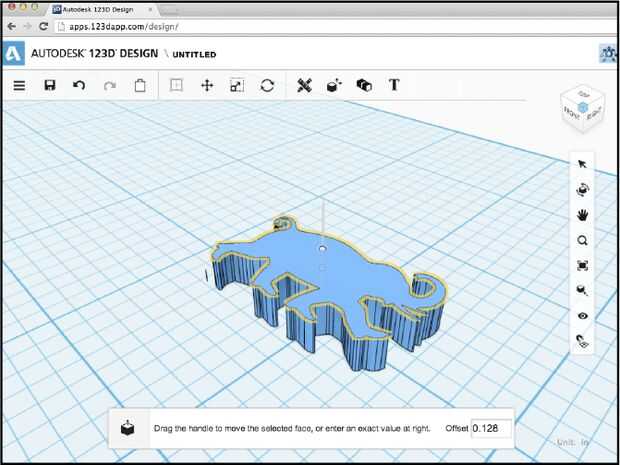Image resolution: width=620 pixels, height=465 pixels.
Task: Open the primitives cylinder tool
Action: click(334, 85)
